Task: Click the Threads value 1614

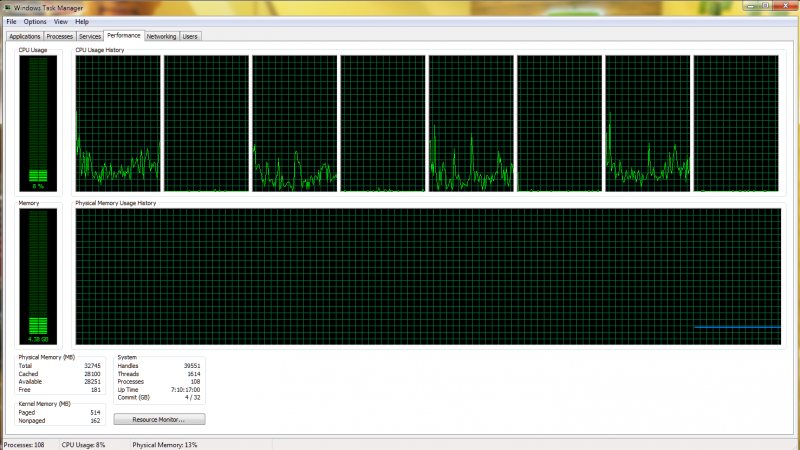Action: (193, 374)
